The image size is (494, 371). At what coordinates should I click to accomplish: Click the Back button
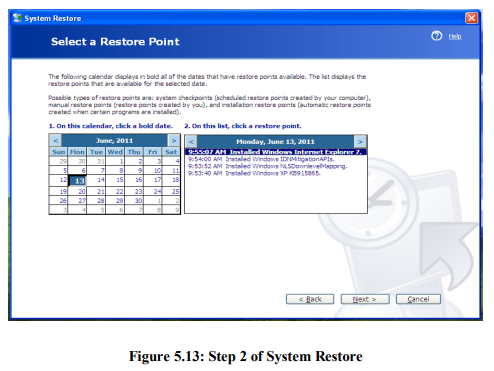click(x=310, y=299)
